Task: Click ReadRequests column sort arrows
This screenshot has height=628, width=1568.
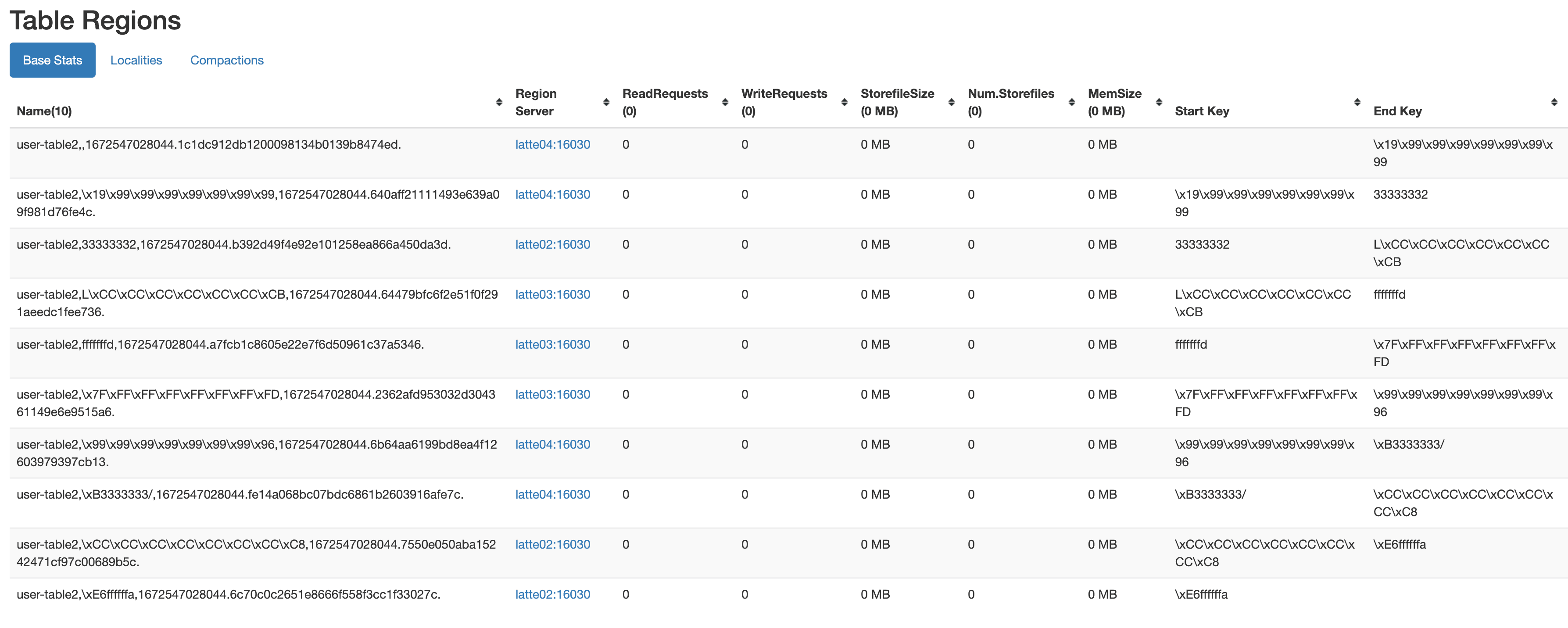Action: tap(724, 102)
